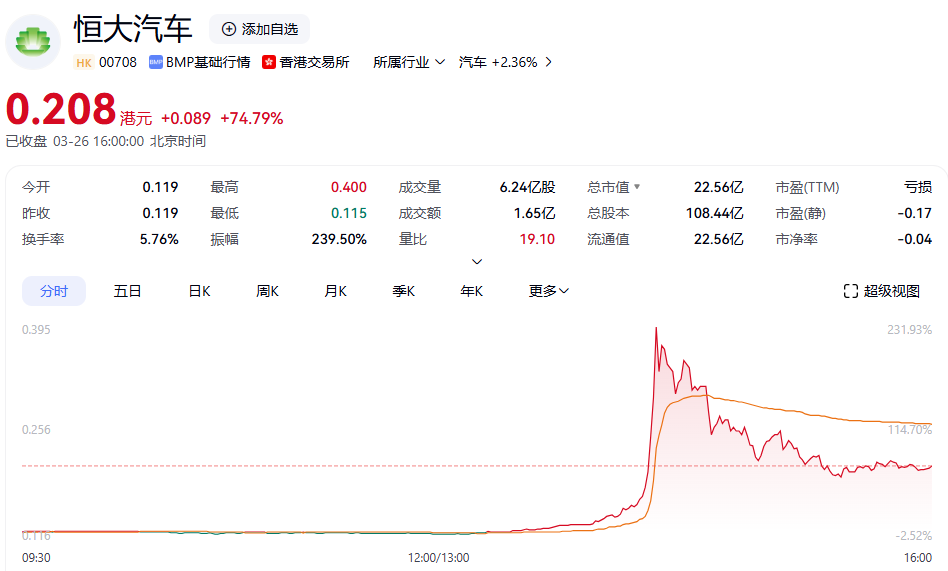
Task: Click 市盈(静) value -0.17
Action: pyautogui.click(x=914, y=213)
